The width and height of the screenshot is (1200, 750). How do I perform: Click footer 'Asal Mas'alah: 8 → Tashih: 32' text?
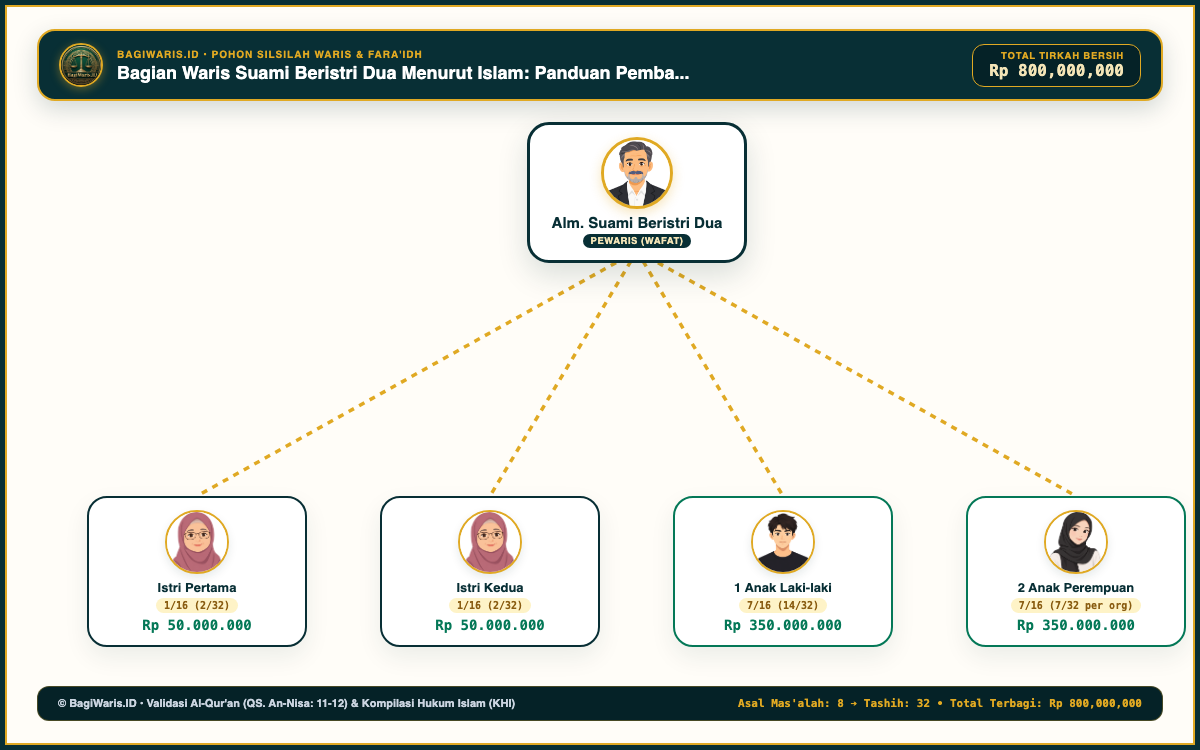point(834,704)
